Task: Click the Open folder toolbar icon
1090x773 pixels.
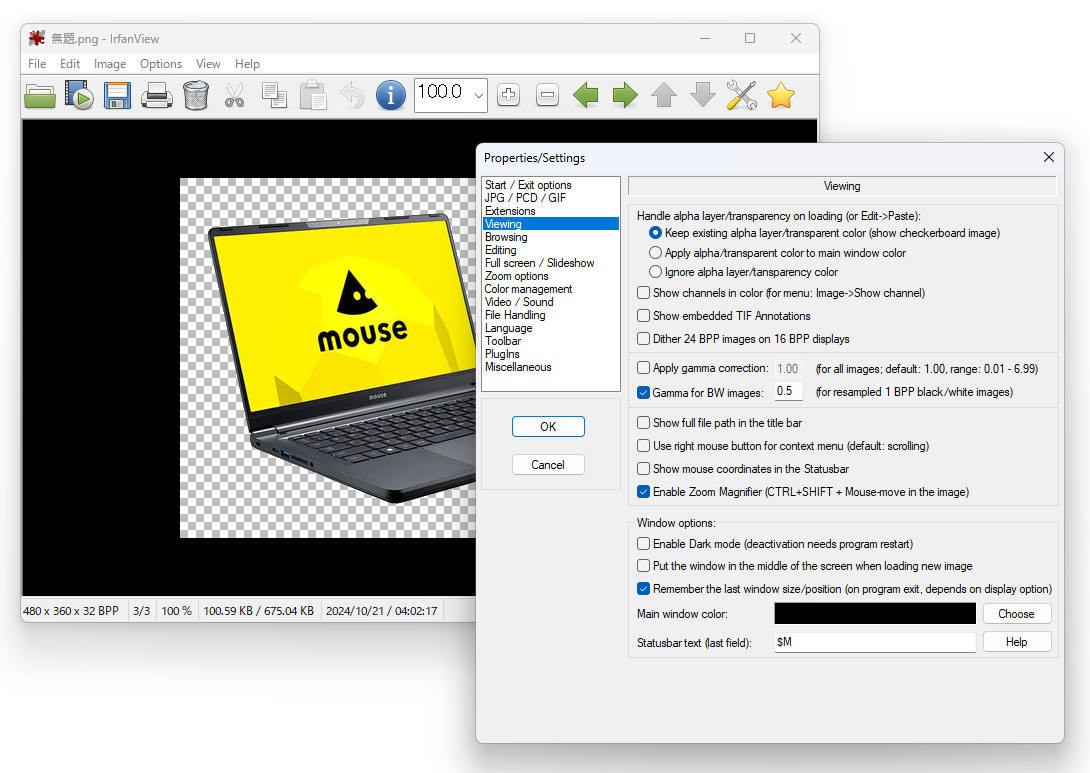Action: pos(40,95)
